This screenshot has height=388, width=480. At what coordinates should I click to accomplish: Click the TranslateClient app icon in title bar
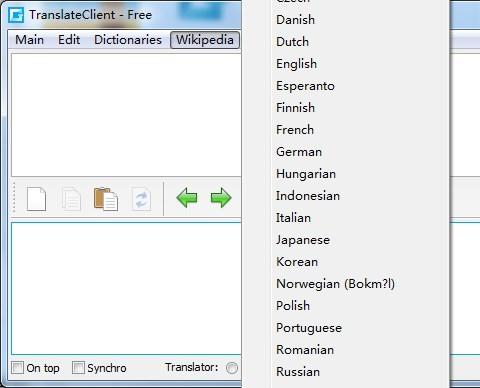pos(16,15)
